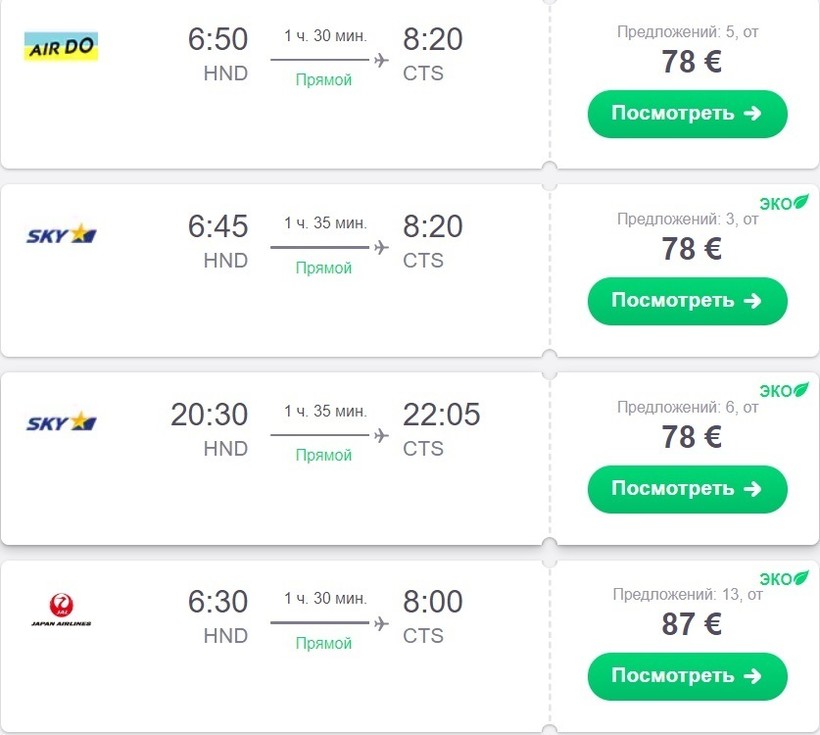The image size is (820, 735).
Task: Click the 6:50 departure time
Action: (x=218, y=40)
